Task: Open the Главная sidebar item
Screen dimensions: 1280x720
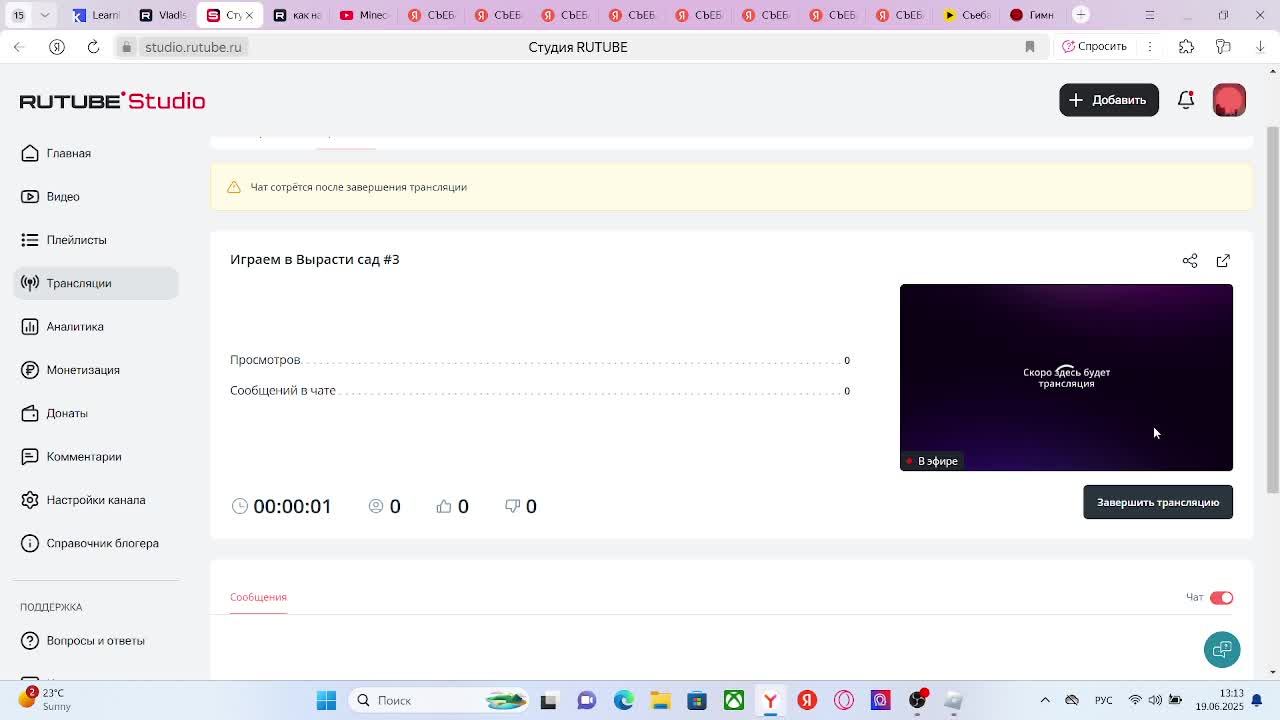Action: click(96, 153)
